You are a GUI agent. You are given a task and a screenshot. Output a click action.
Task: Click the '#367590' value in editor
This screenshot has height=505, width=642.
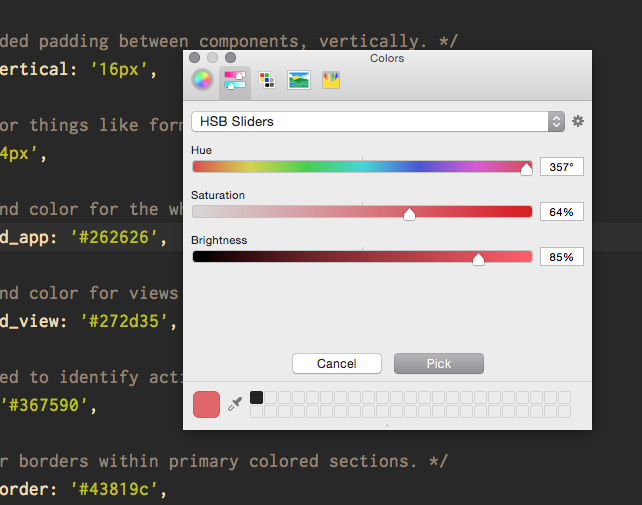click(x=44, y=405)
